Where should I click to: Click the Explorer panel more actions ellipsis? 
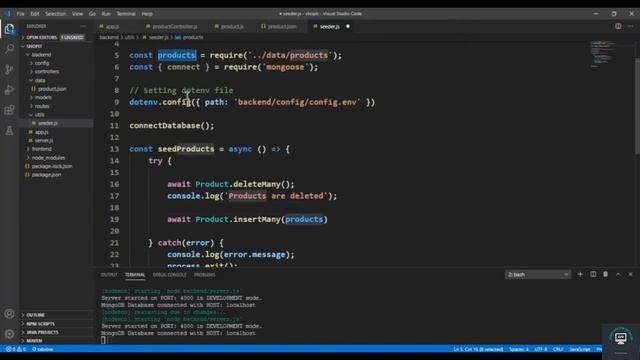pos(84,26)
